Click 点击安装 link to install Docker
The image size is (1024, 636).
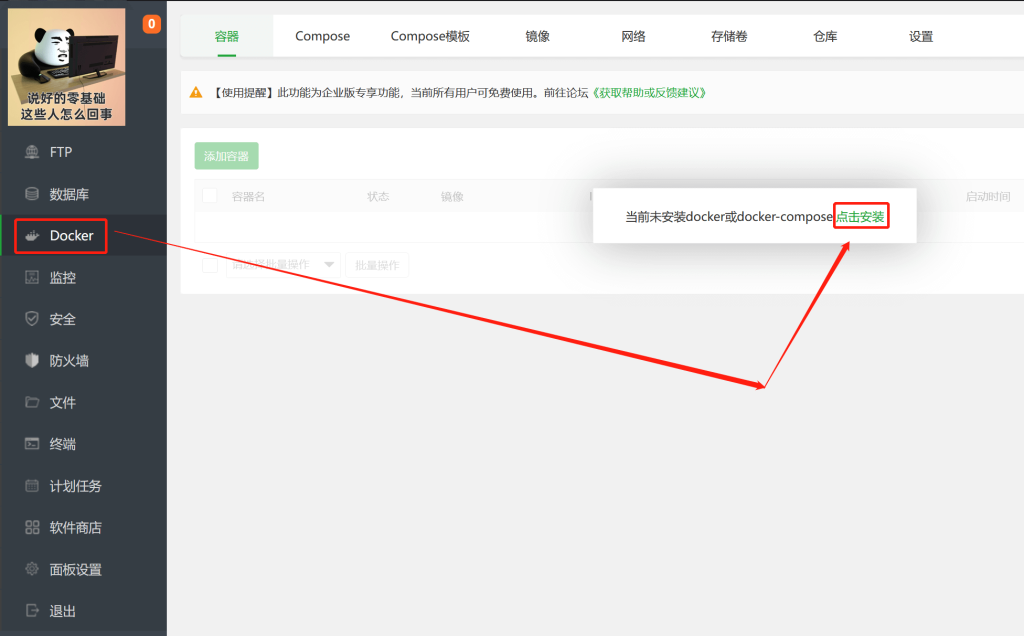tap(860, 217)
